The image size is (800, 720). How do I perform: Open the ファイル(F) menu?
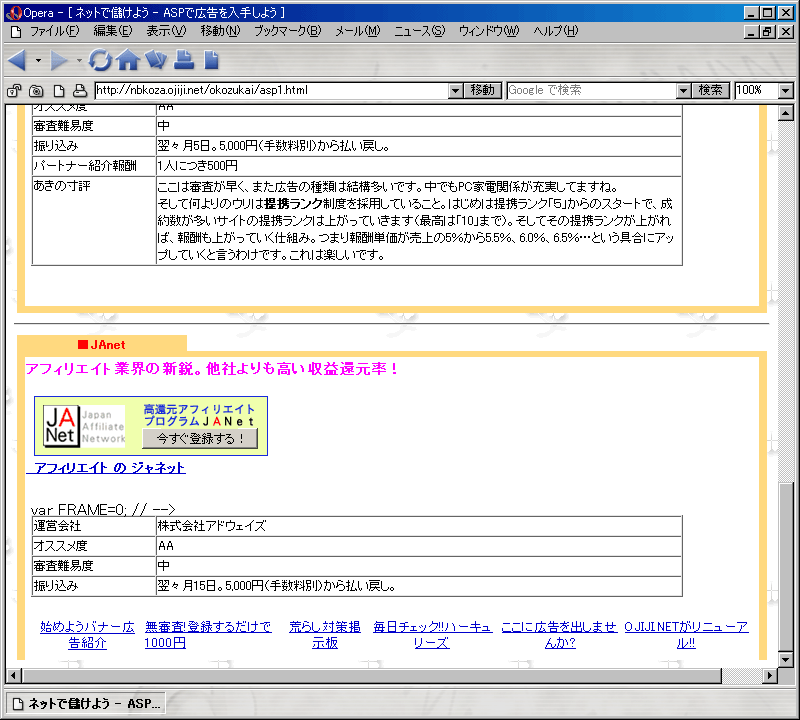(55, 31)
